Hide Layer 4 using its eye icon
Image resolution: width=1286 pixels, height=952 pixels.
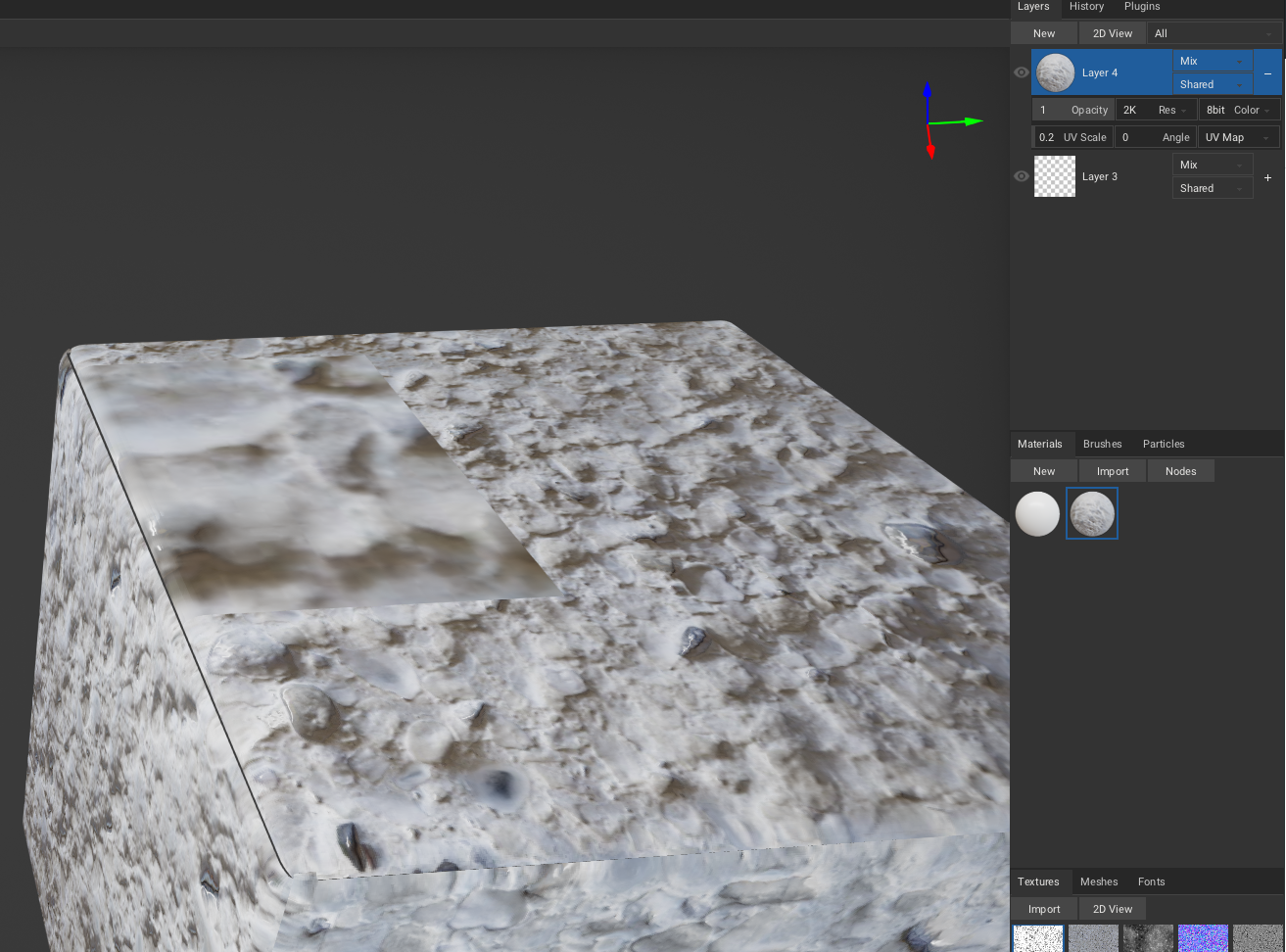click(1021, 71)
